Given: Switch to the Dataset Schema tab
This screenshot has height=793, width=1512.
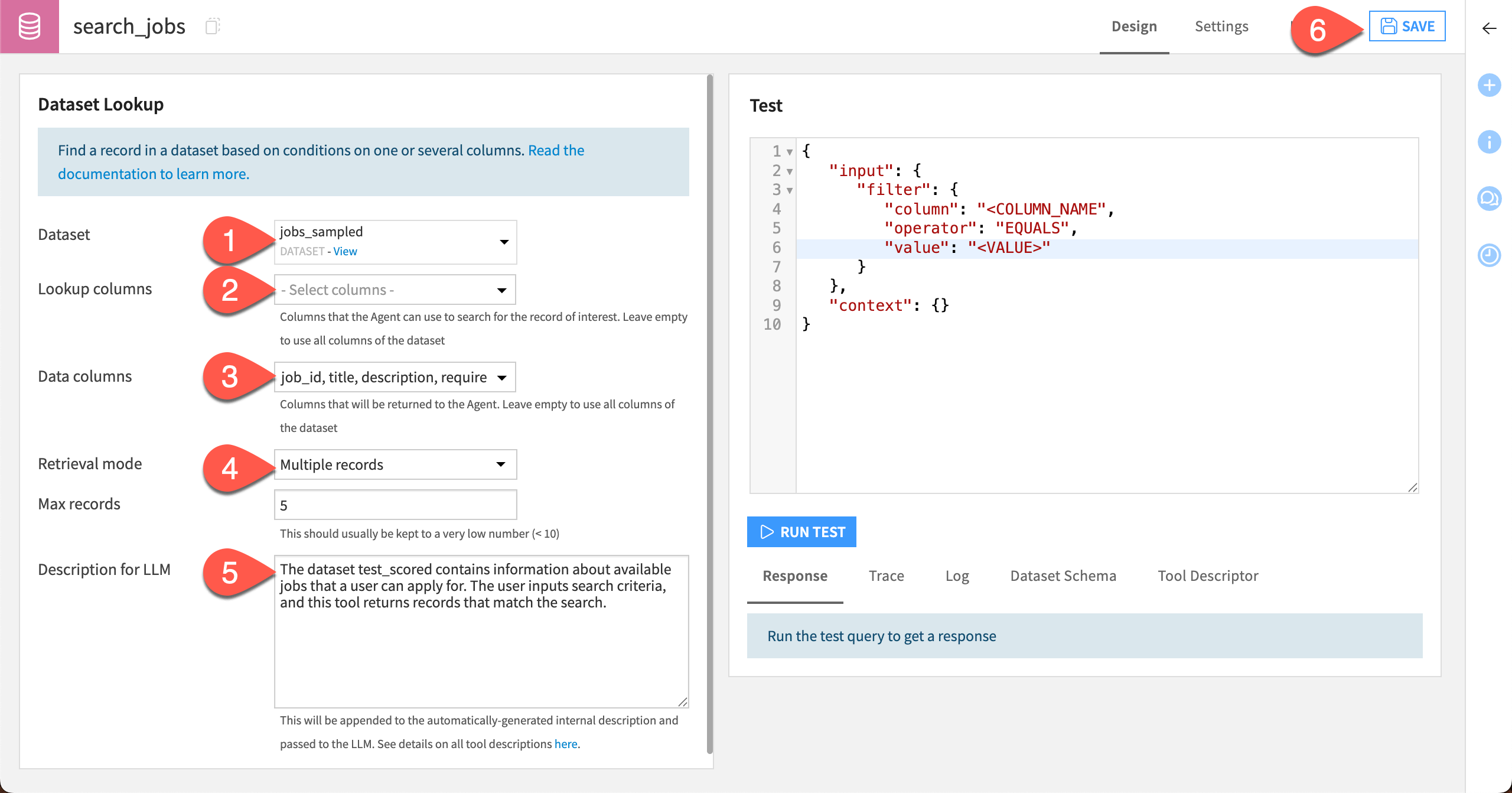Looking at the screenshot, I should click(x=1063, y=576).
